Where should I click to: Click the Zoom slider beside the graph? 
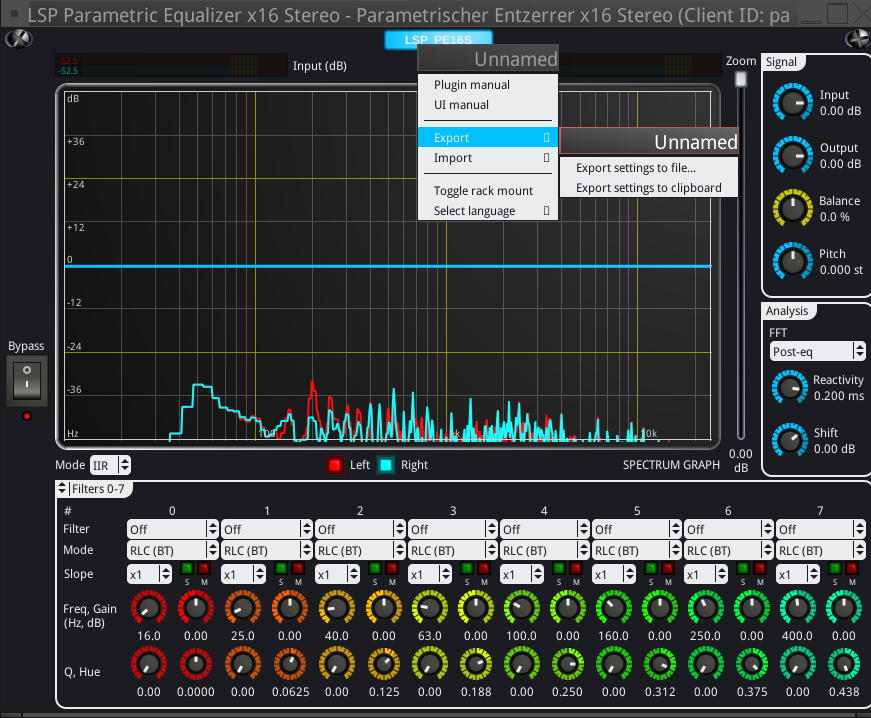point(740,78)
